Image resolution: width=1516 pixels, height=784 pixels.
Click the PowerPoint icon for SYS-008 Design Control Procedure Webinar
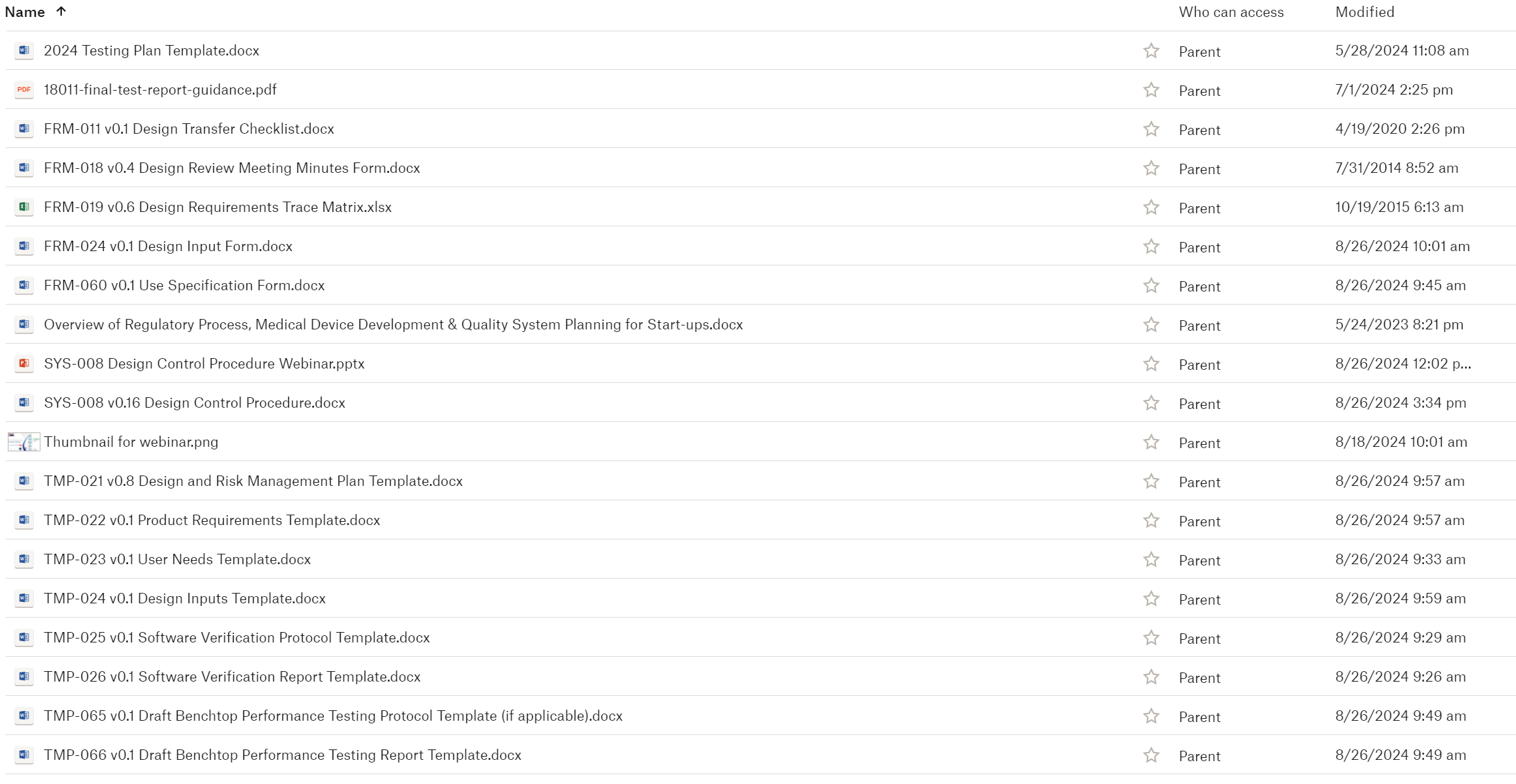tap(24, 363)
